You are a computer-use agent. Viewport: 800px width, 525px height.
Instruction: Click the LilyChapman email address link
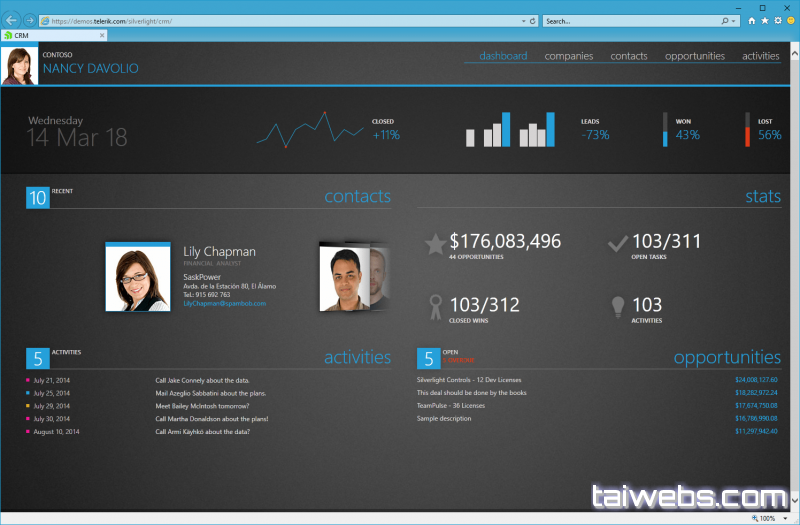pos(224,303)
